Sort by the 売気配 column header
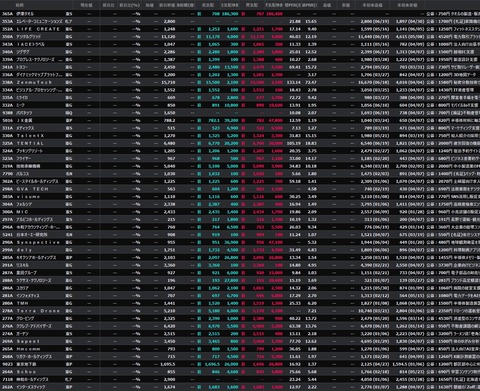Screen dimensions: 480x391 [208, 5]
